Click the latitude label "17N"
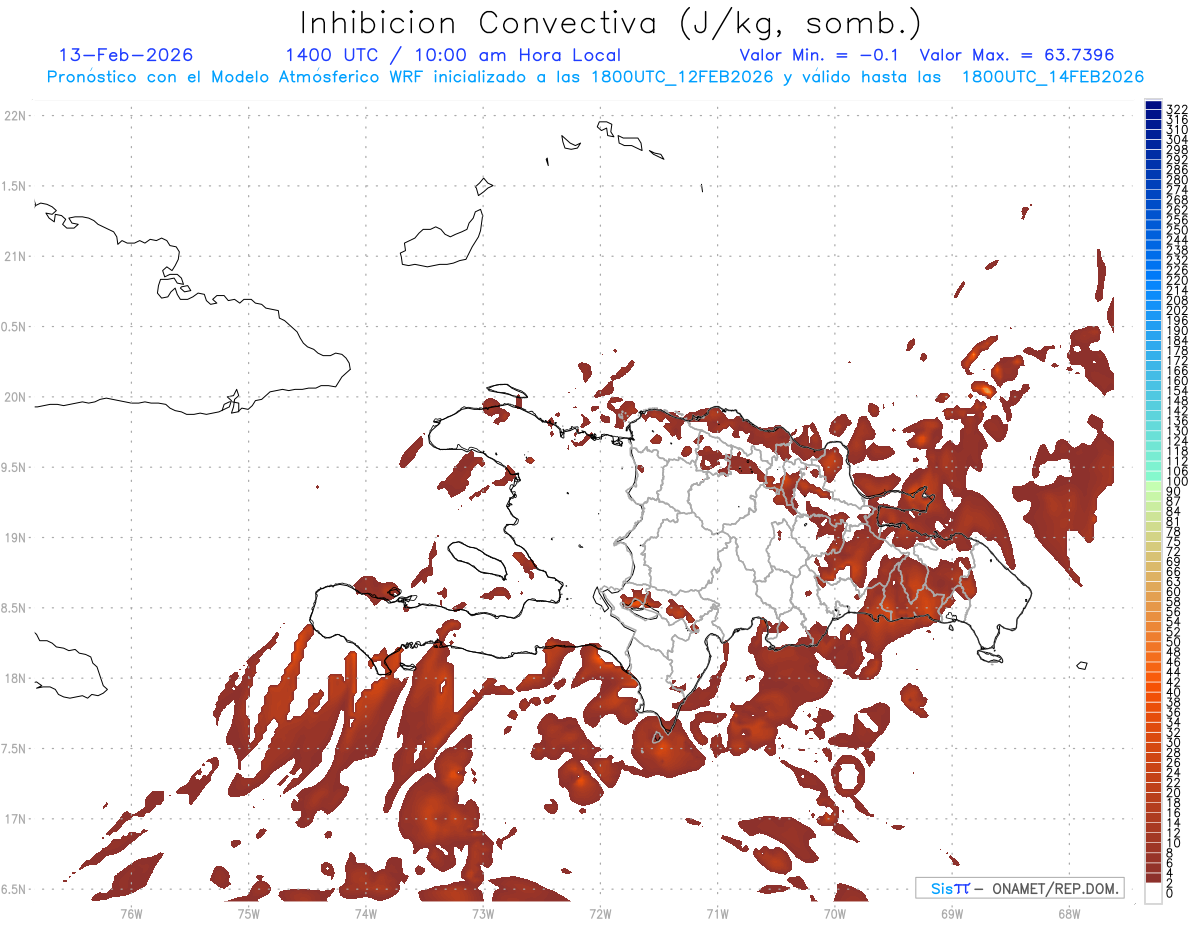1200x927 pixels. (14, 819)
